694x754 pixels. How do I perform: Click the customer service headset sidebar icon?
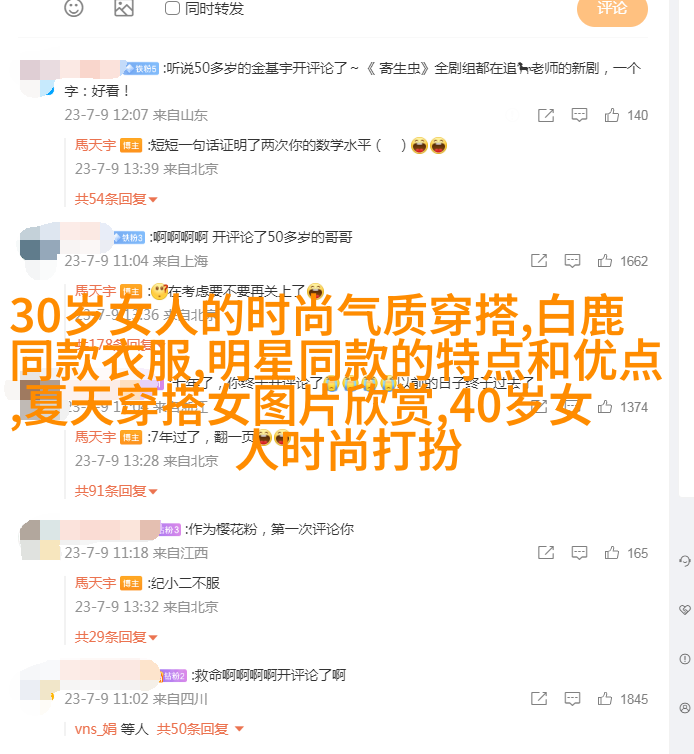[x=685, y=561]
